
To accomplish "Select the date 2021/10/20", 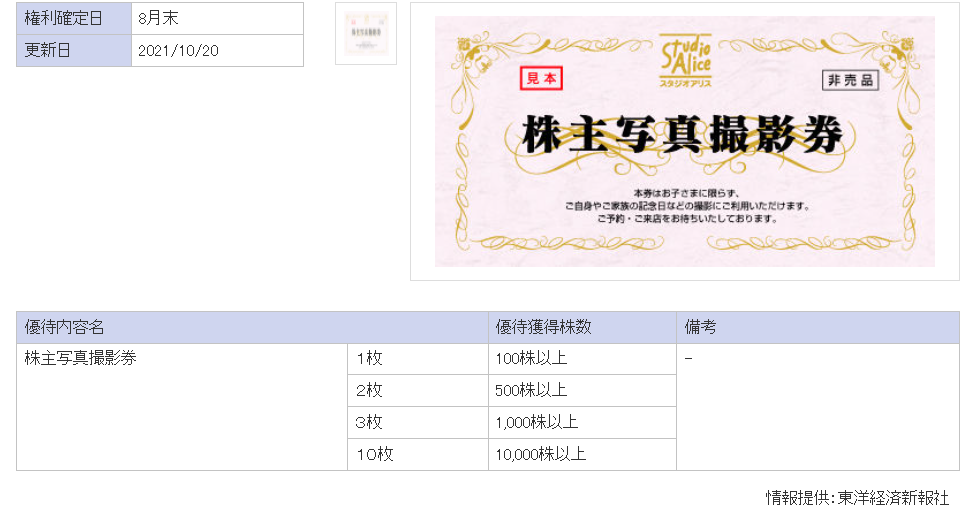I will pyautogui.click(x=178, y=51).
